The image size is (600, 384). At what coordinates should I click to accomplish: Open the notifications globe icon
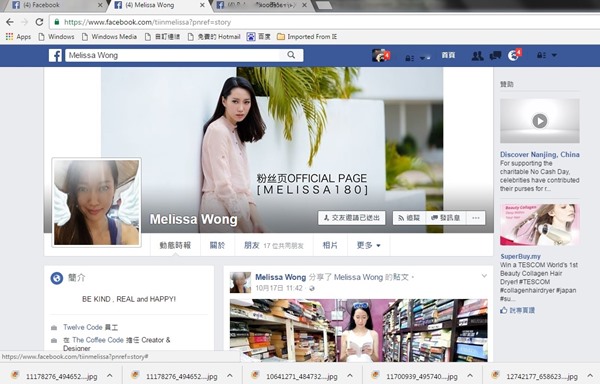(513, 56)
